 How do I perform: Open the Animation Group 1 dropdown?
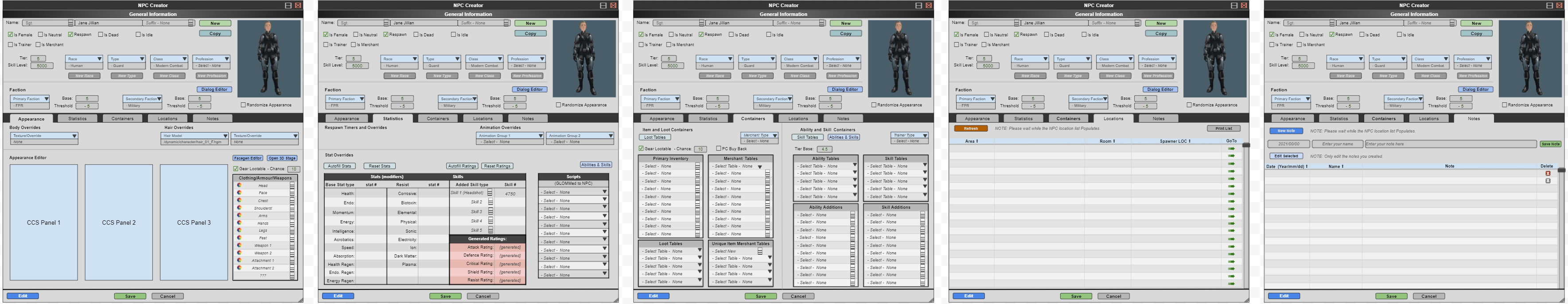(540, 136)
